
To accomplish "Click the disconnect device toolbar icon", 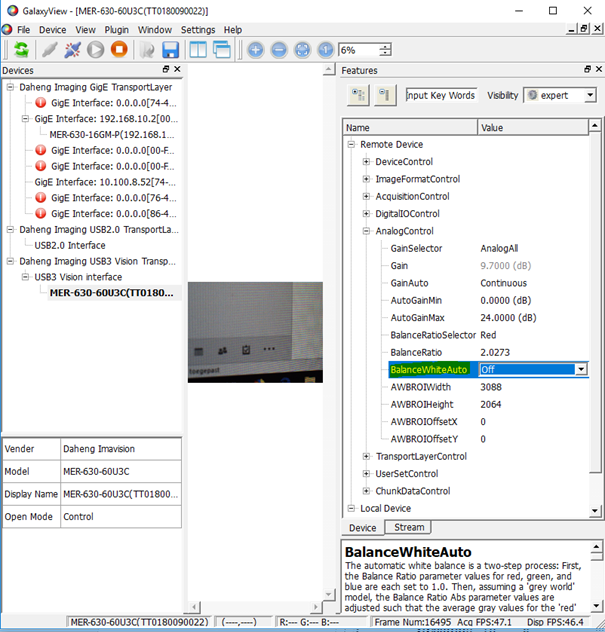I will coord(71,49).
